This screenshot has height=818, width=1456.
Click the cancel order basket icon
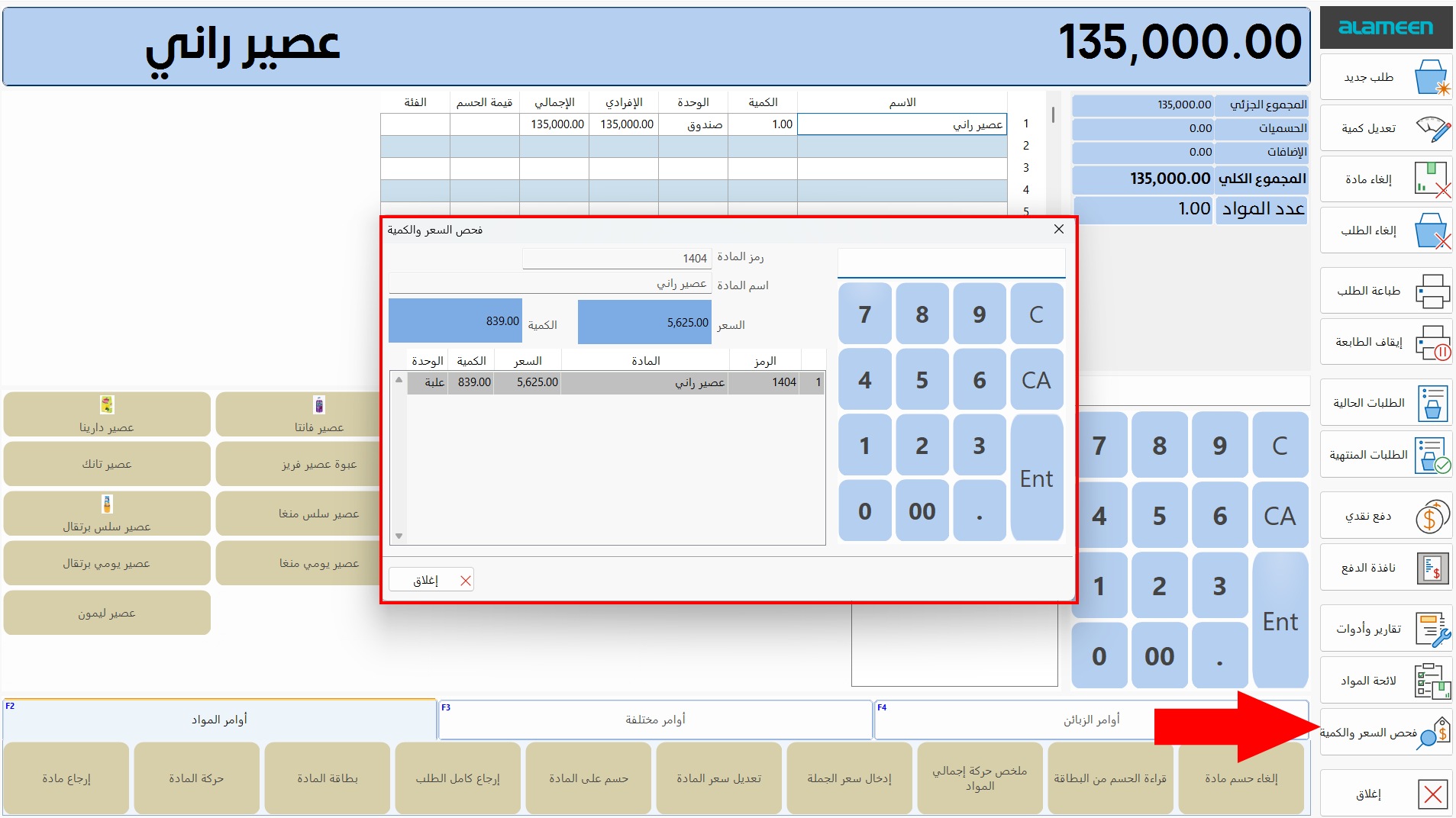tap(1432, 230)
